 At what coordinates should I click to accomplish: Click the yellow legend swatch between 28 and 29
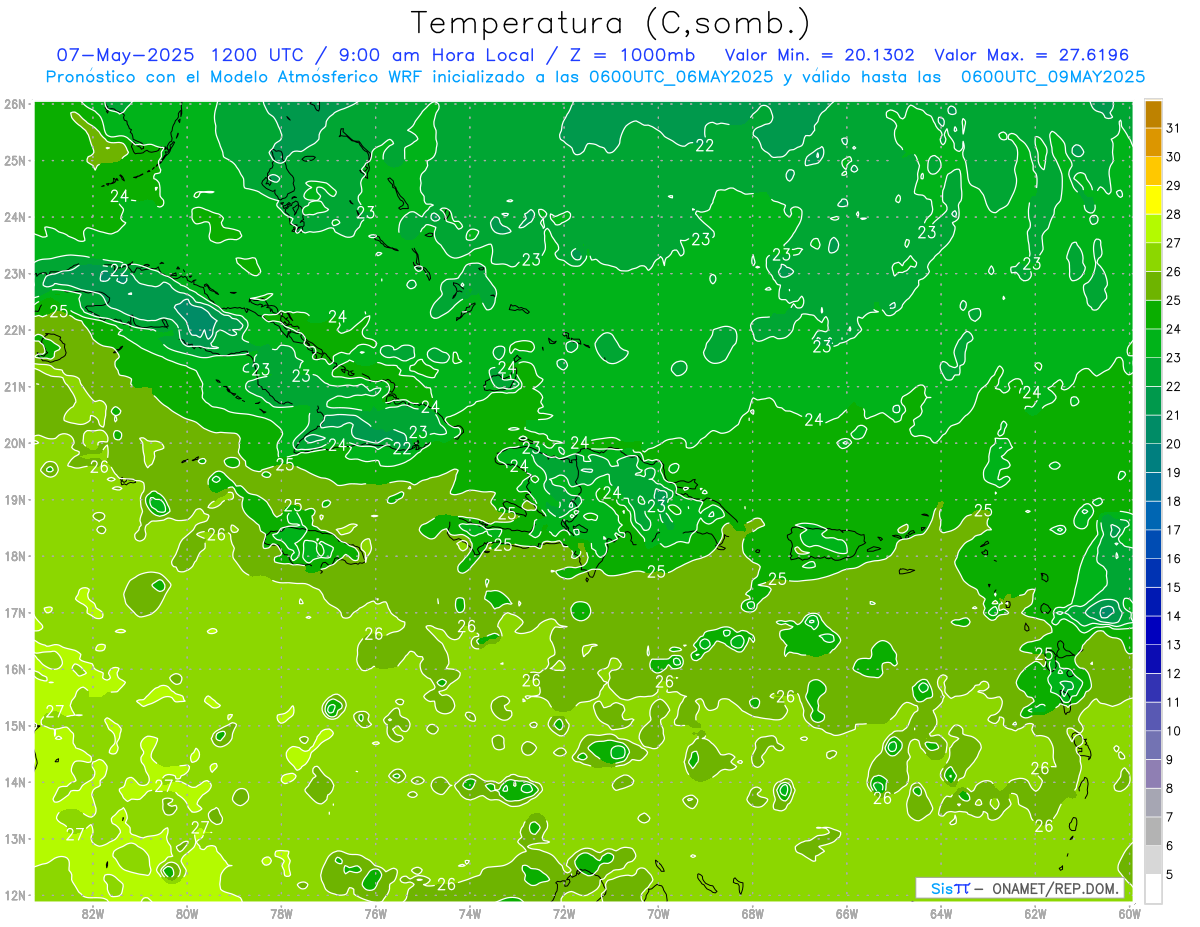pos(1153,200)
